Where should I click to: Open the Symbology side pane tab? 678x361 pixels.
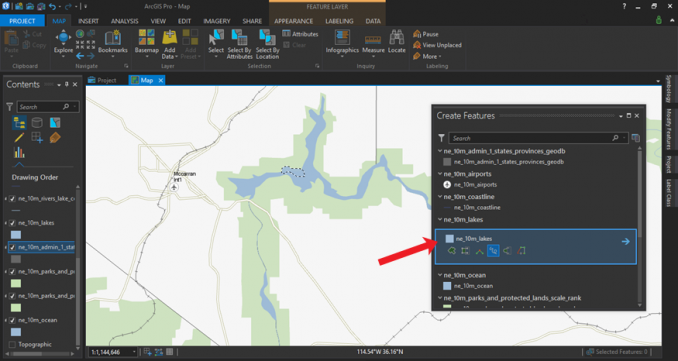[669, 89]
